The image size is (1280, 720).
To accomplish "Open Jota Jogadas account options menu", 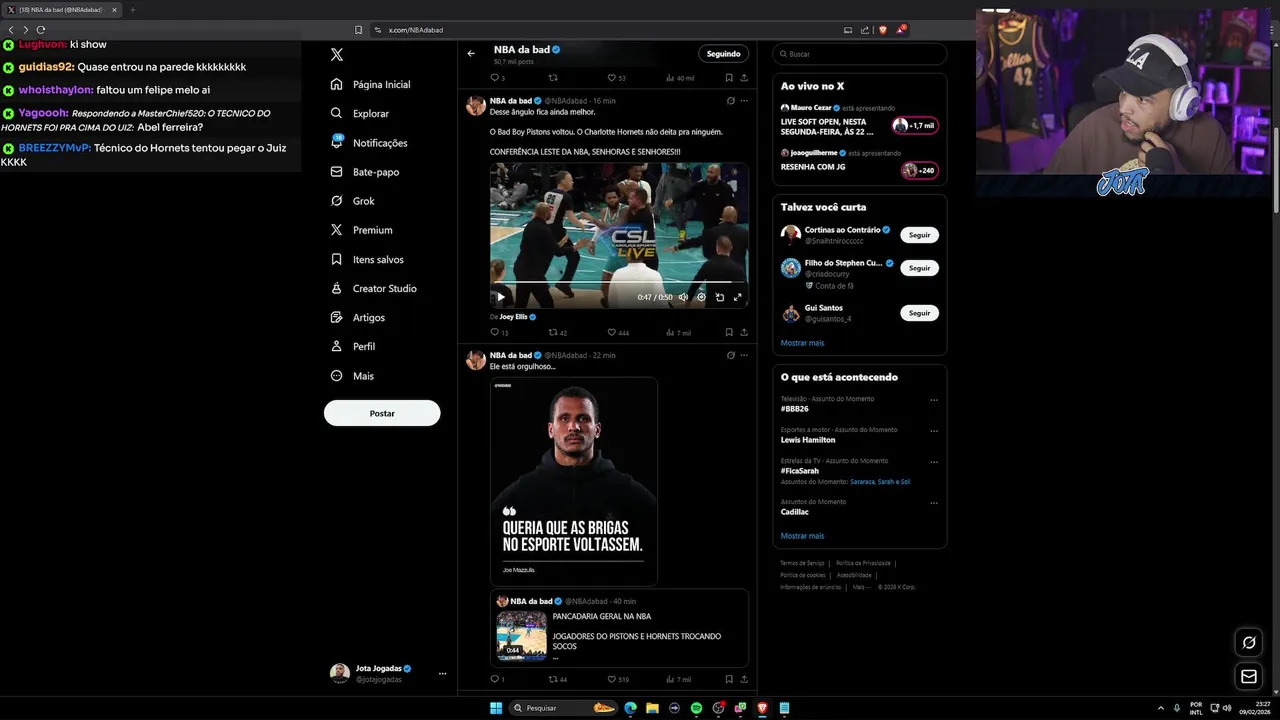I will tap(442, 673).
